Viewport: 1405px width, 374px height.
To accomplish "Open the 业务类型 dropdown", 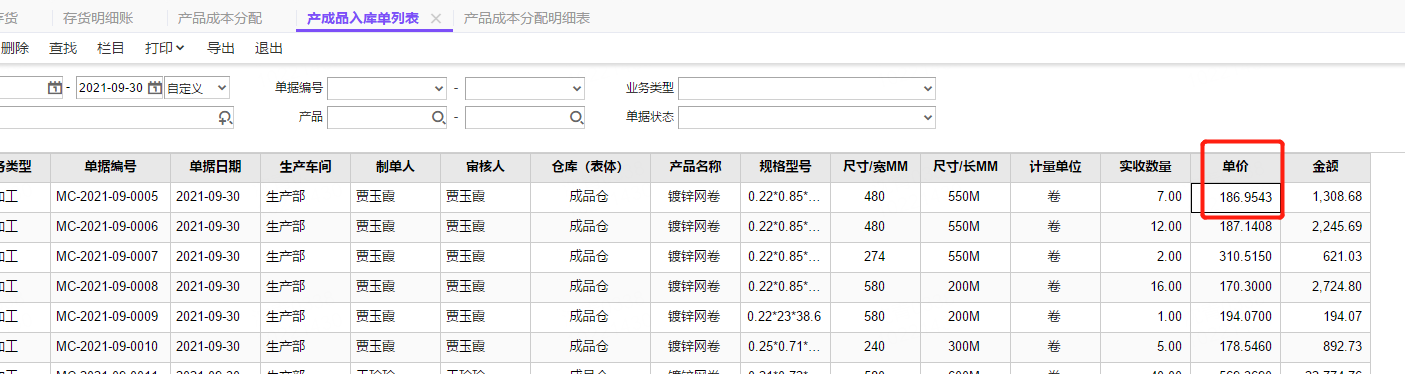I will (927, 88).
